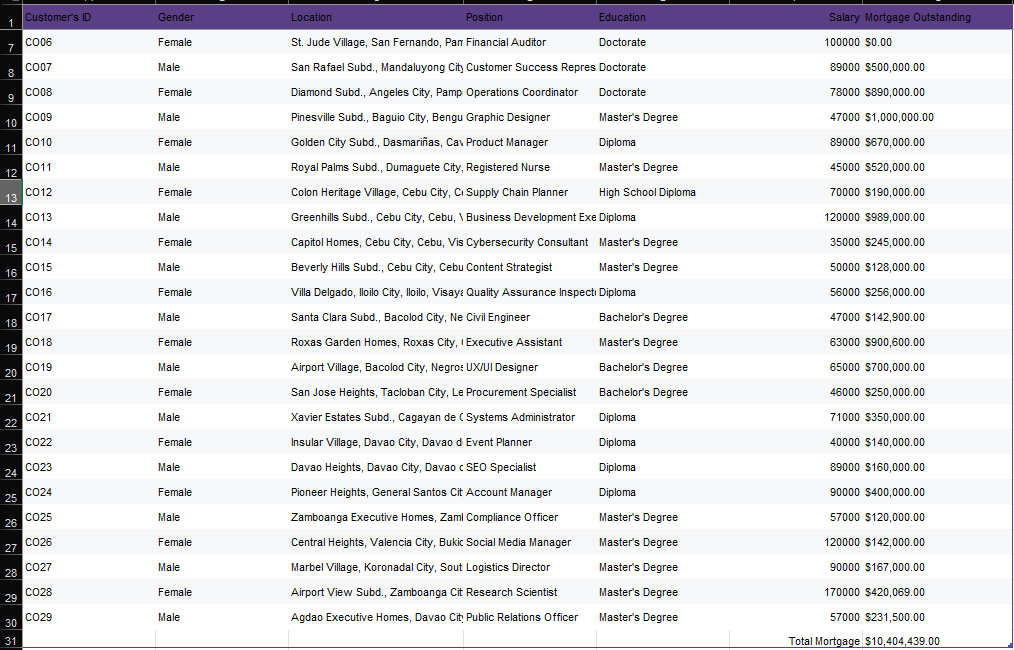Click the $231,500.00 mortgage cell
The image size is (1014, 650).
tap(937, 617)
